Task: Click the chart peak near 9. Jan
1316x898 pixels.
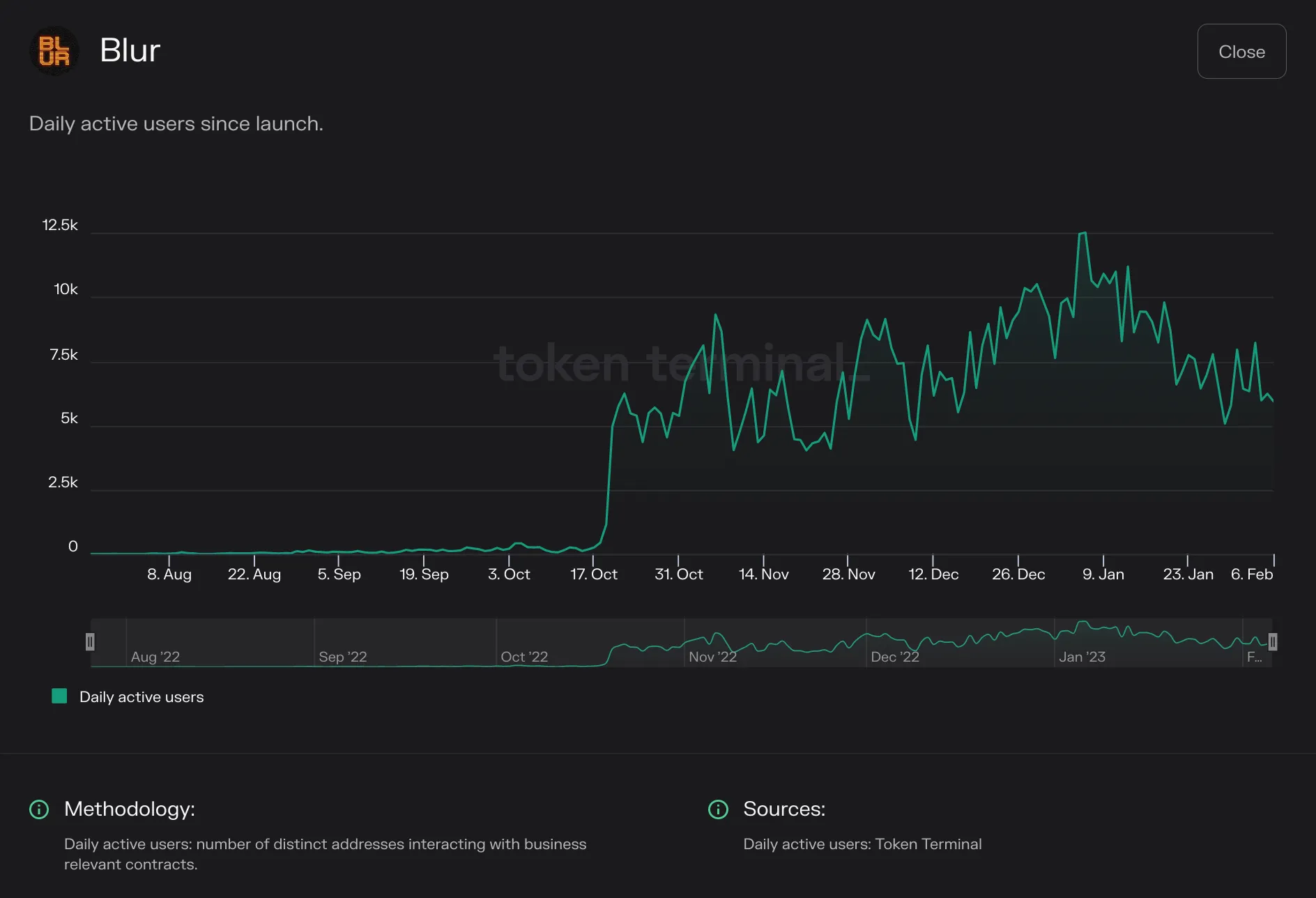Action: (x=1085, y=233)
